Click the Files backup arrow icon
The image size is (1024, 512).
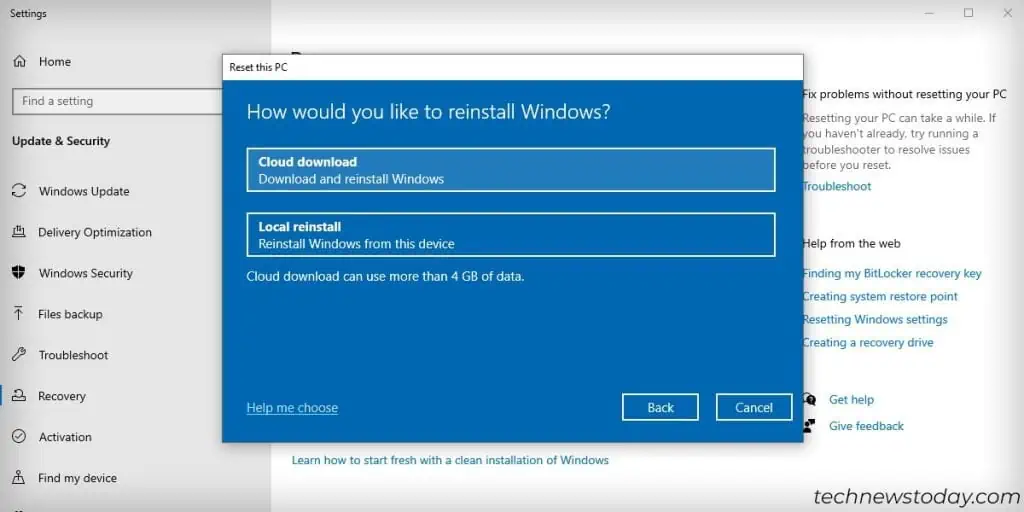[19, 313]
